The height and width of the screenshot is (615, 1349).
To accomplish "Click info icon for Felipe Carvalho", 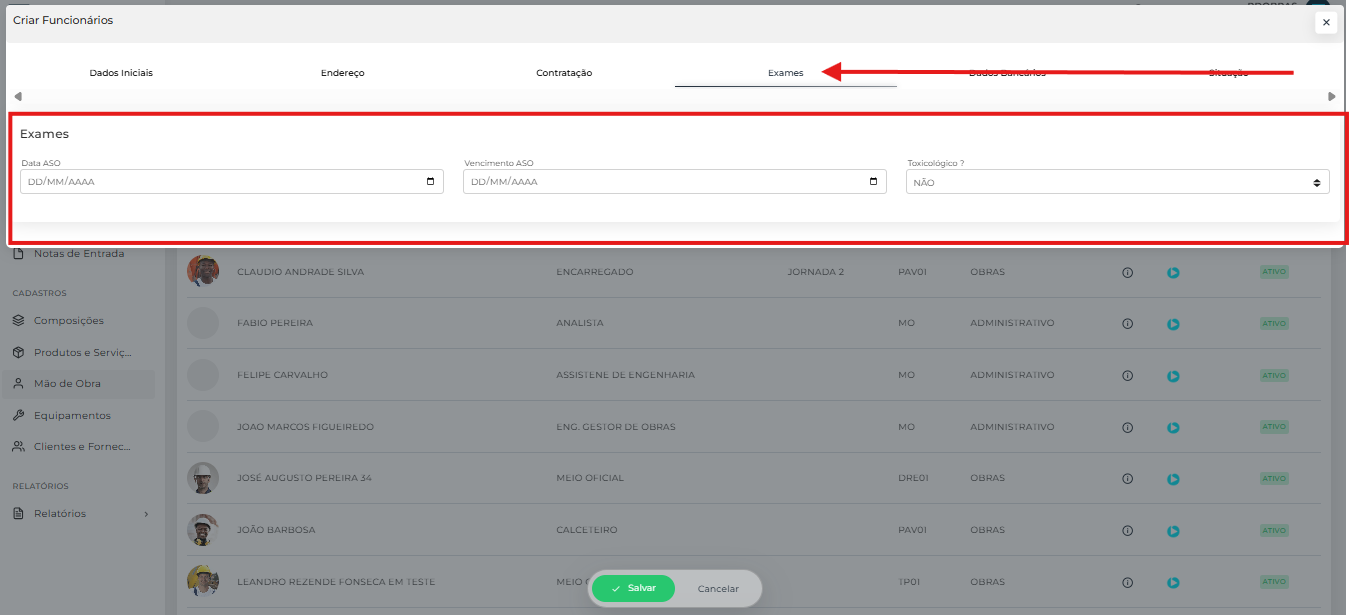I will point(1127,376).
